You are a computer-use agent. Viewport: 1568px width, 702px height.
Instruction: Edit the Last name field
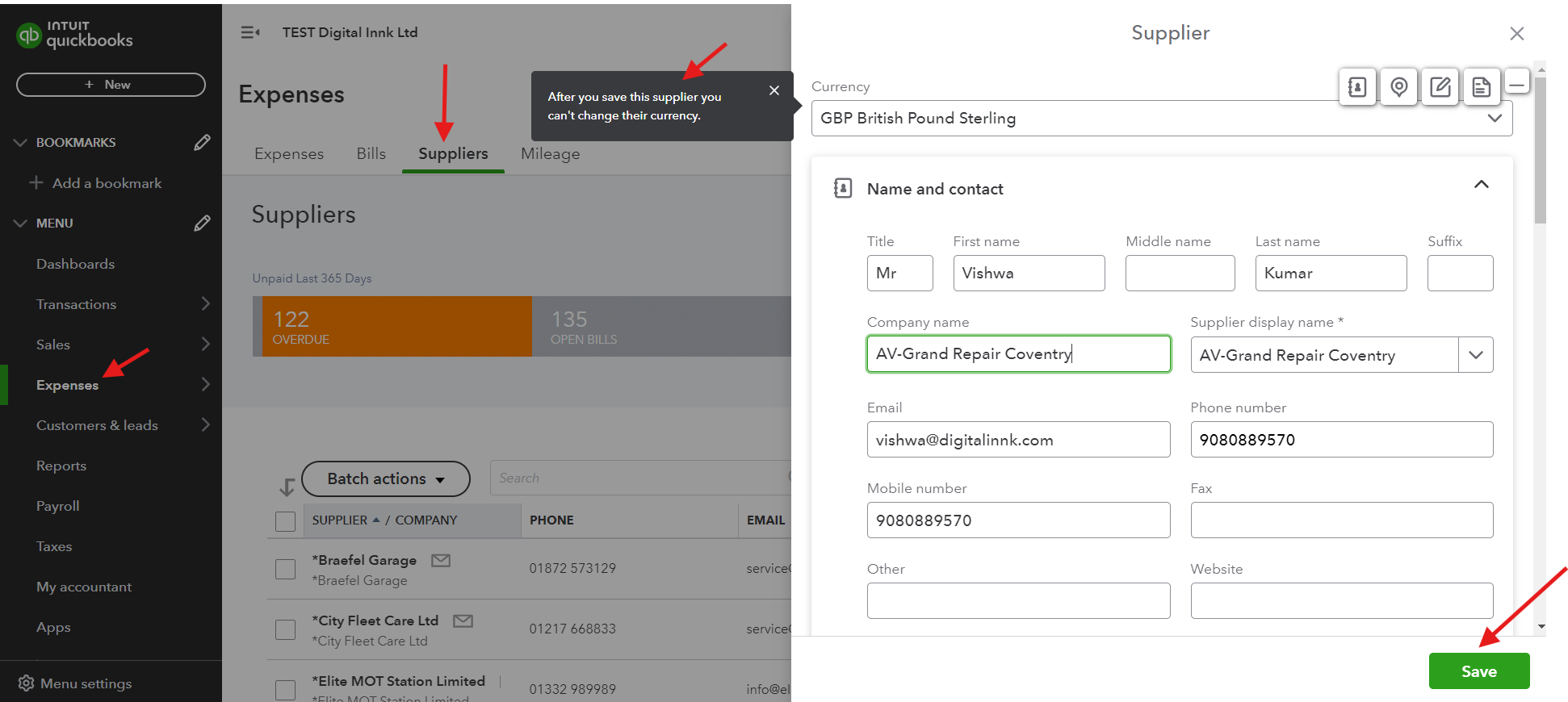(1331, 273)
